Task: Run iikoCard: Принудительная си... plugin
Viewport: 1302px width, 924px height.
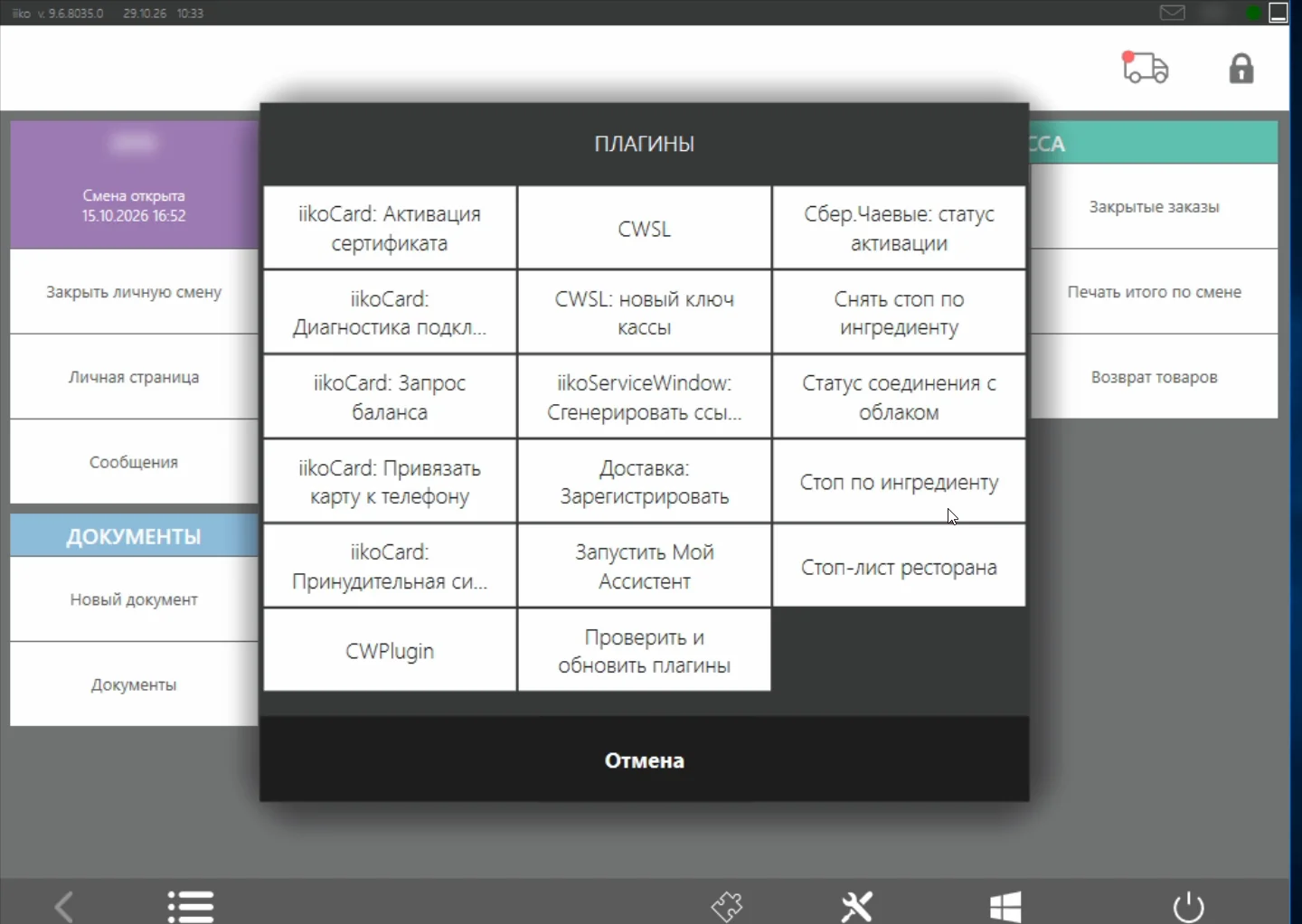Action: click(x=390, y=566)
